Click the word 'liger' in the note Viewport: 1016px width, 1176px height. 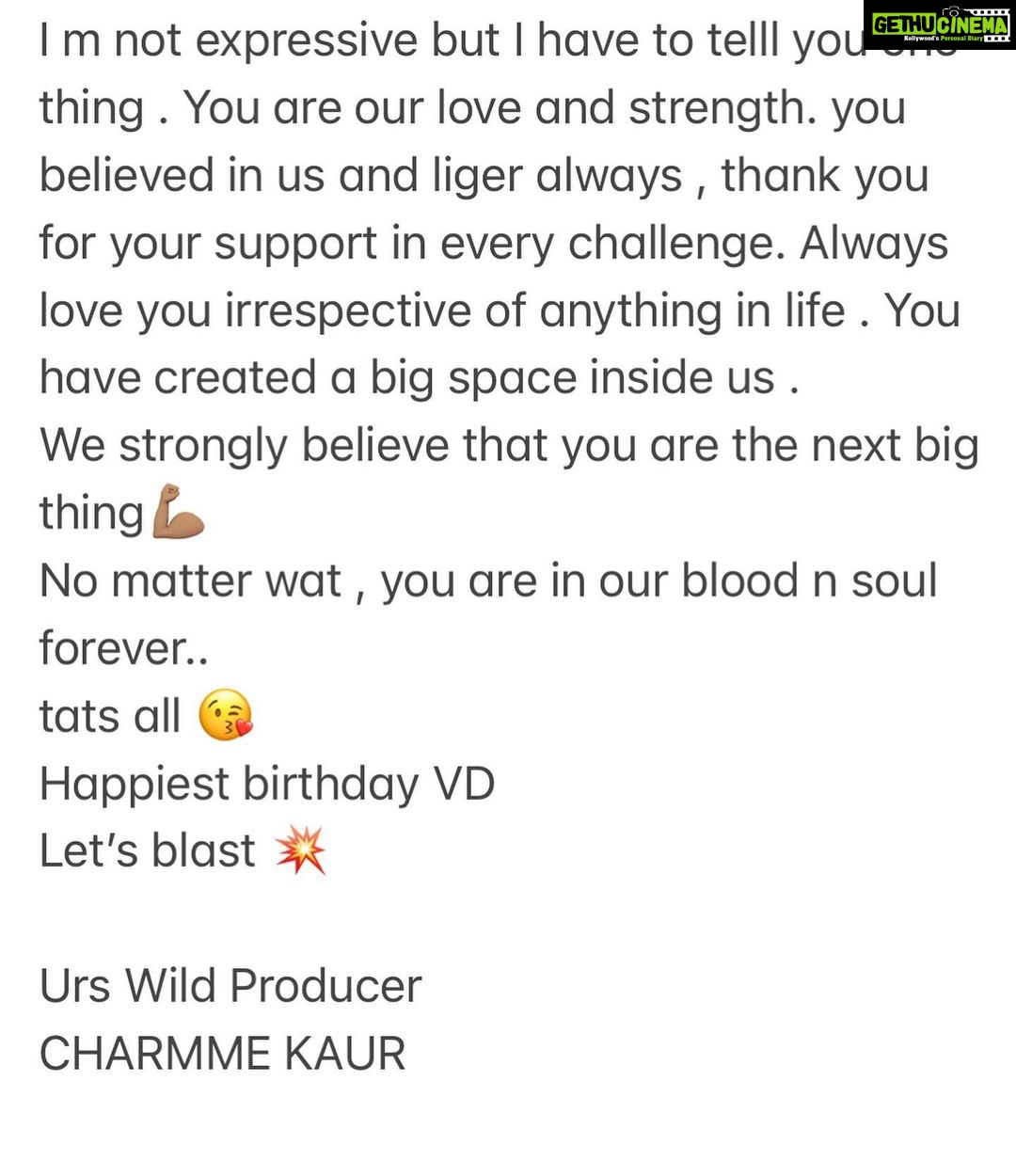tap(473, 176)
